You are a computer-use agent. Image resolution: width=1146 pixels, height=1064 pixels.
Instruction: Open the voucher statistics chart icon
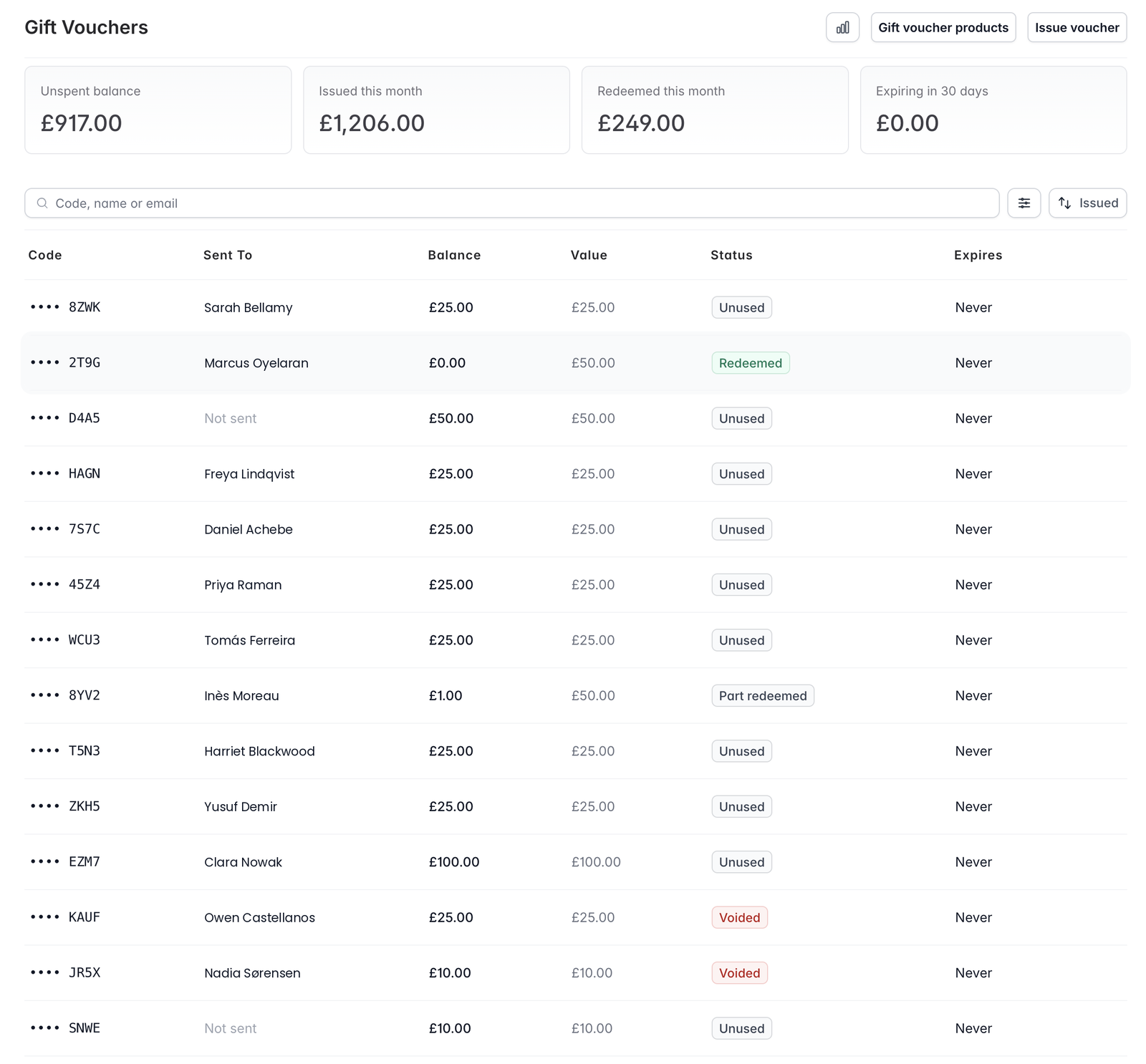(x=842, y=27)
